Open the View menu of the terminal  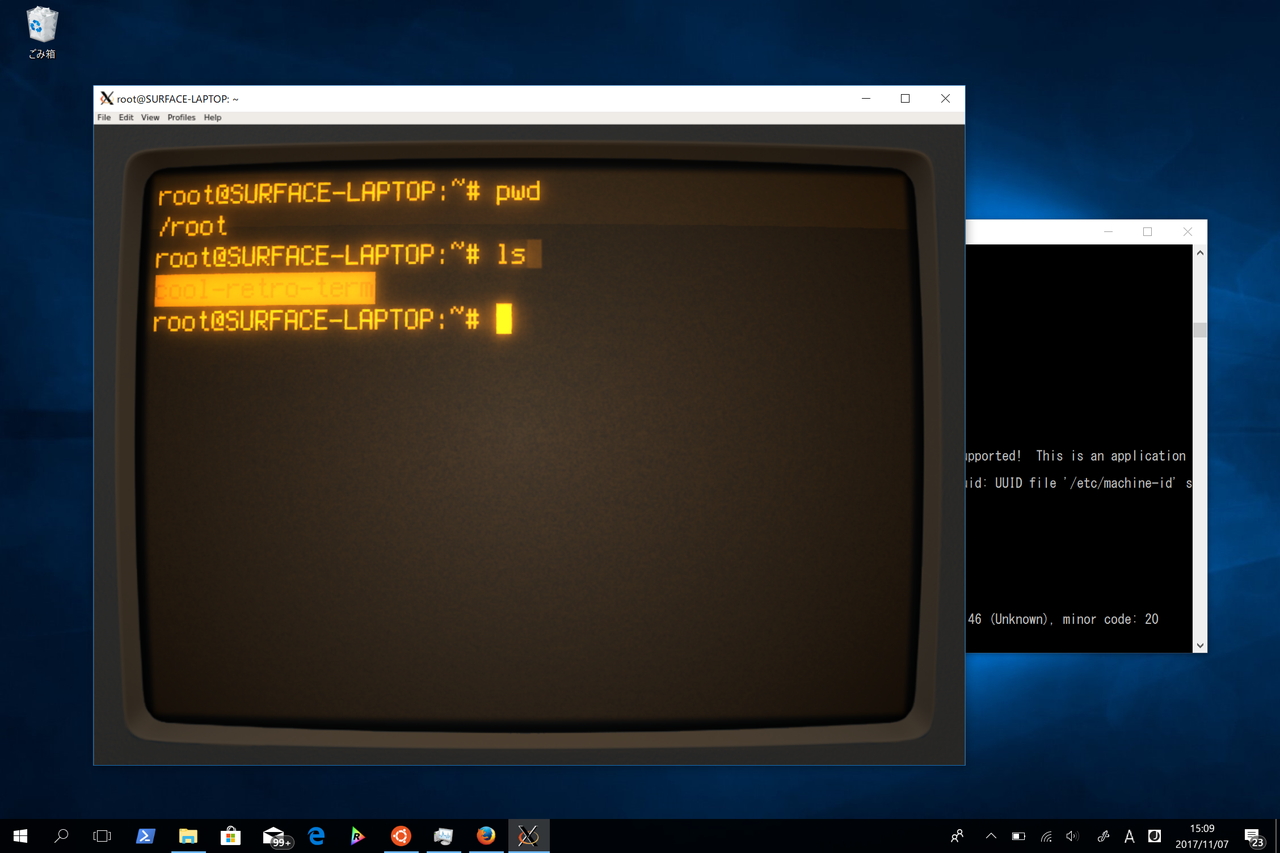(x=149, y=117)
